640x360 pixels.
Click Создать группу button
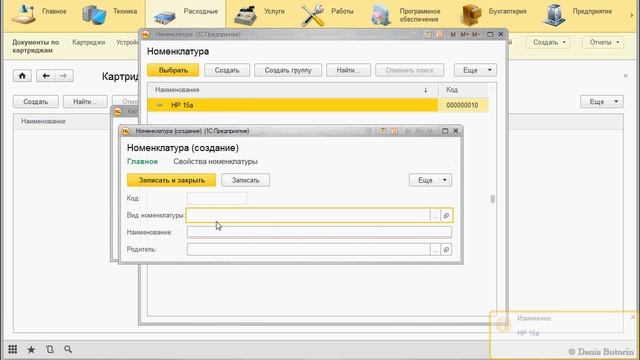coord(288,70)
